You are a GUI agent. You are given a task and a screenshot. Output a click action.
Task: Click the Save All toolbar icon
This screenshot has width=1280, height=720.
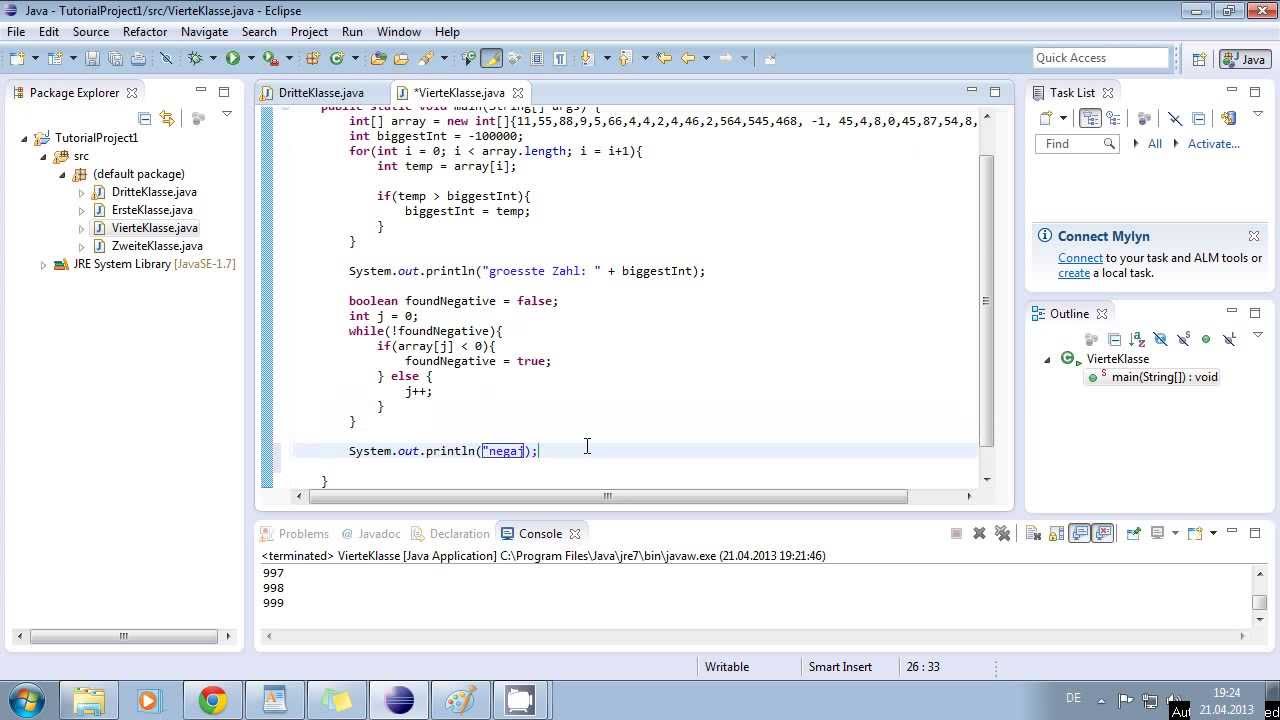115,58
